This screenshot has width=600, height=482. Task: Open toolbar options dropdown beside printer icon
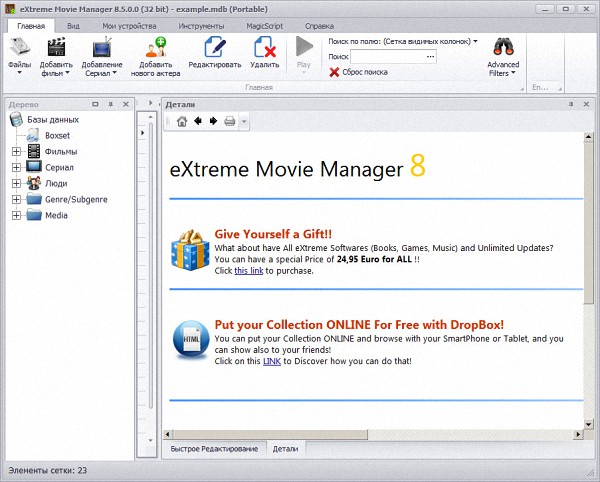coord(244,122)
